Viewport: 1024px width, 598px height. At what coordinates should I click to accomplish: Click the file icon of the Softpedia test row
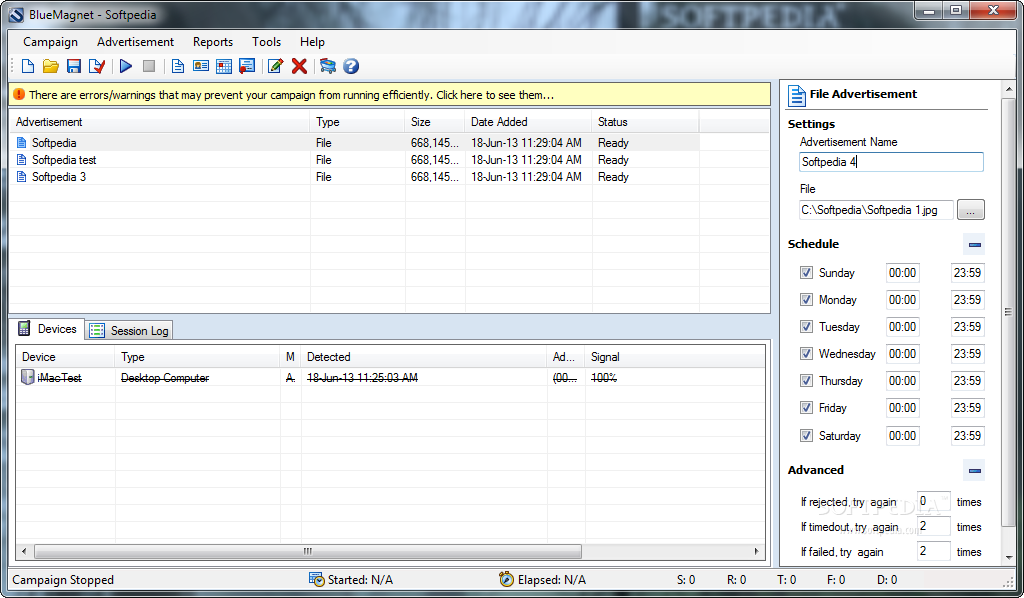[x=22, y=160]
